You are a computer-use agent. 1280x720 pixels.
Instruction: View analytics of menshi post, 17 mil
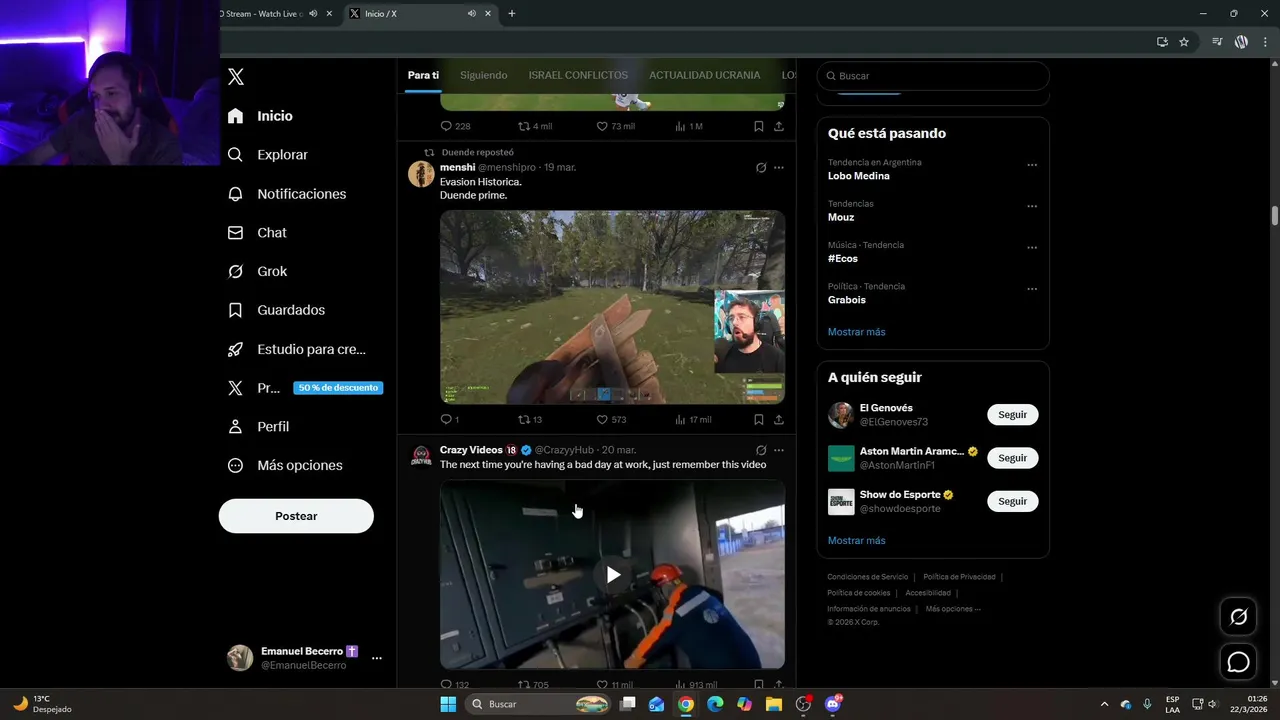[x=693, y=420]
